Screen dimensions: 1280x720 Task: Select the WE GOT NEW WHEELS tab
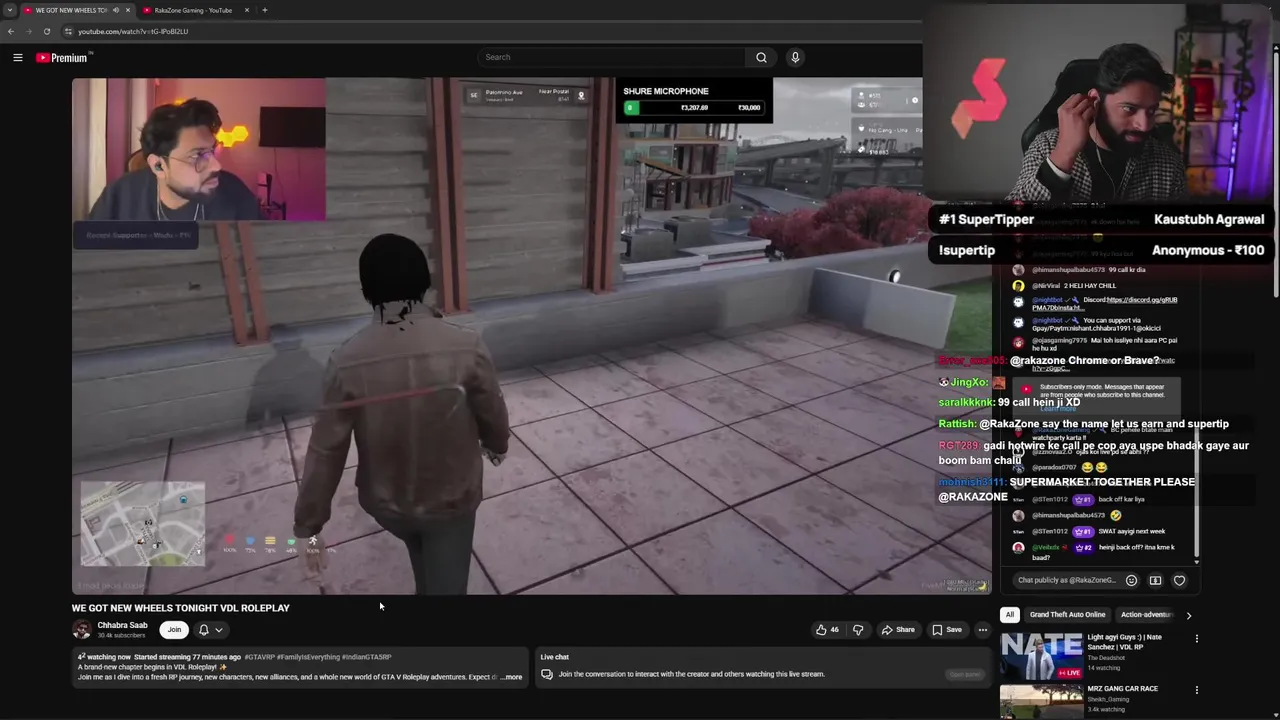(x=72, y=10)
